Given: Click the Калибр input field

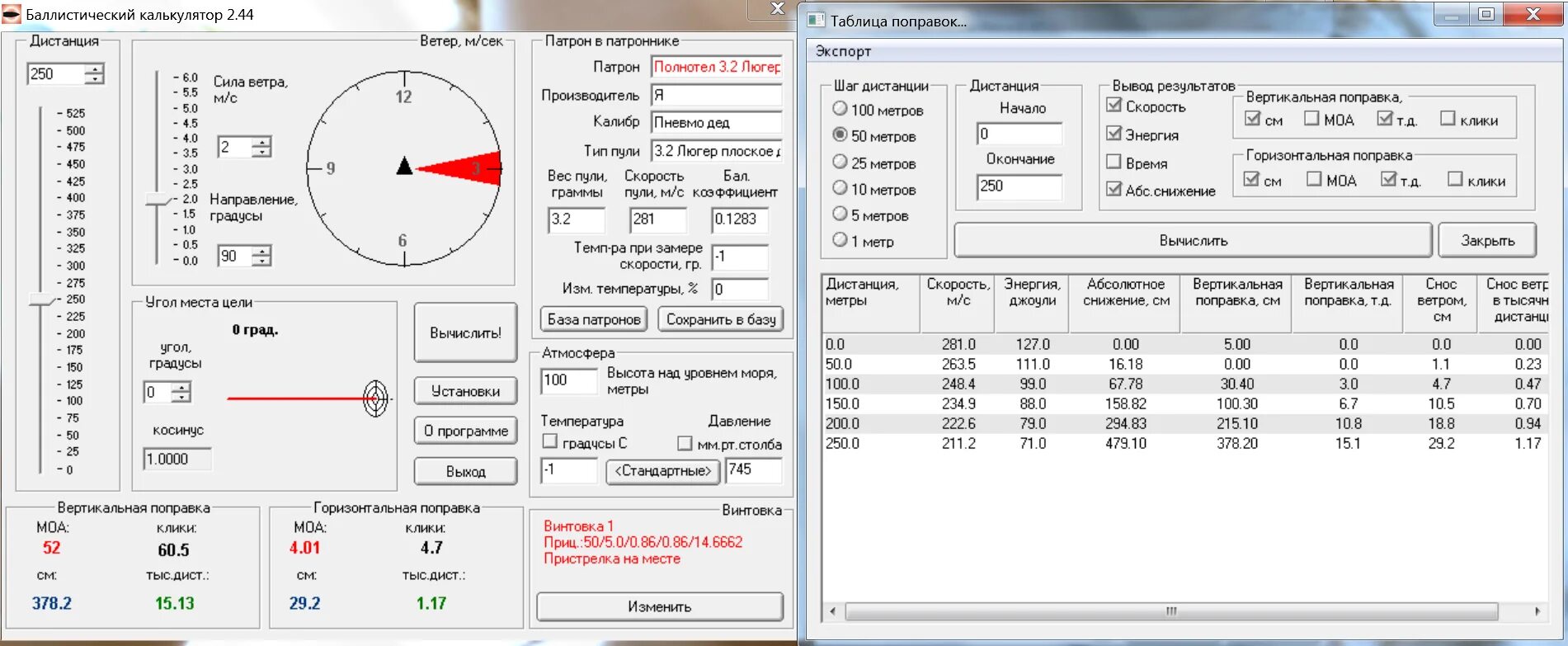Looking at the screenshot, I should (717, 123).
